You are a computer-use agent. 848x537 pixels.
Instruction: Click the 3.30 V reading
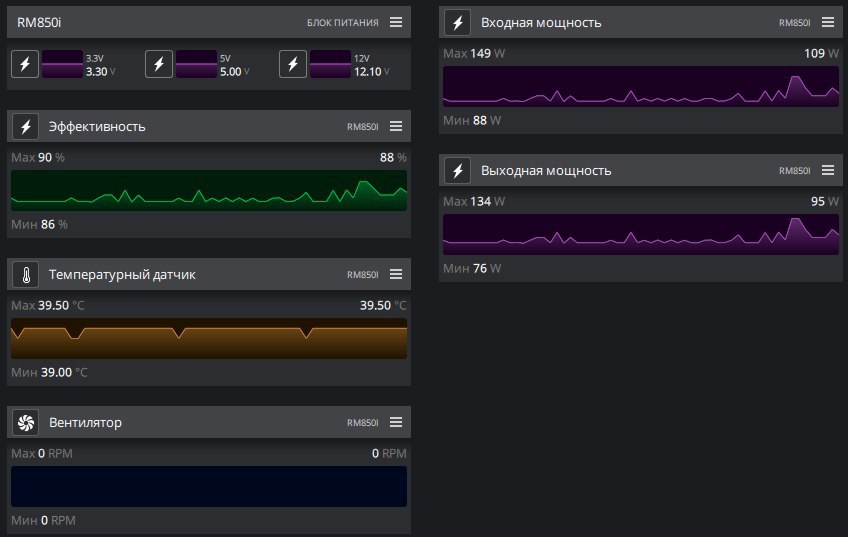point(100,71)
